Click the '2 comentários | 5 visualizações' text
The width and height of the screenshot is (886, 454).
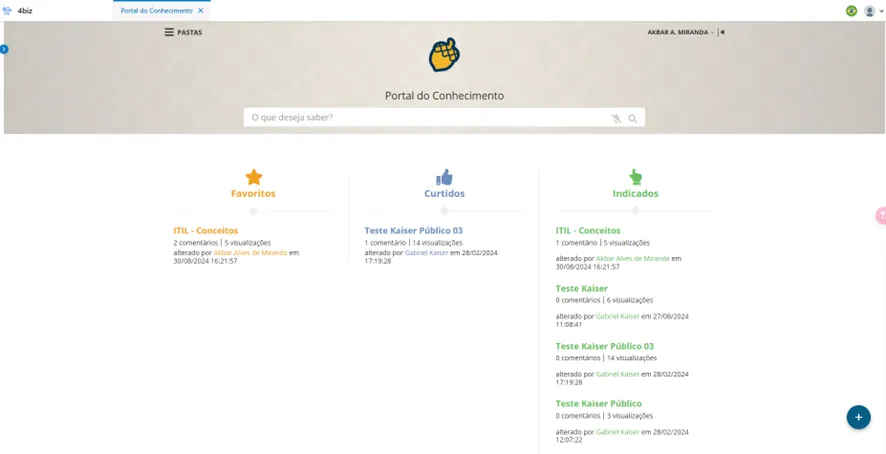click(x=222, y=243)
